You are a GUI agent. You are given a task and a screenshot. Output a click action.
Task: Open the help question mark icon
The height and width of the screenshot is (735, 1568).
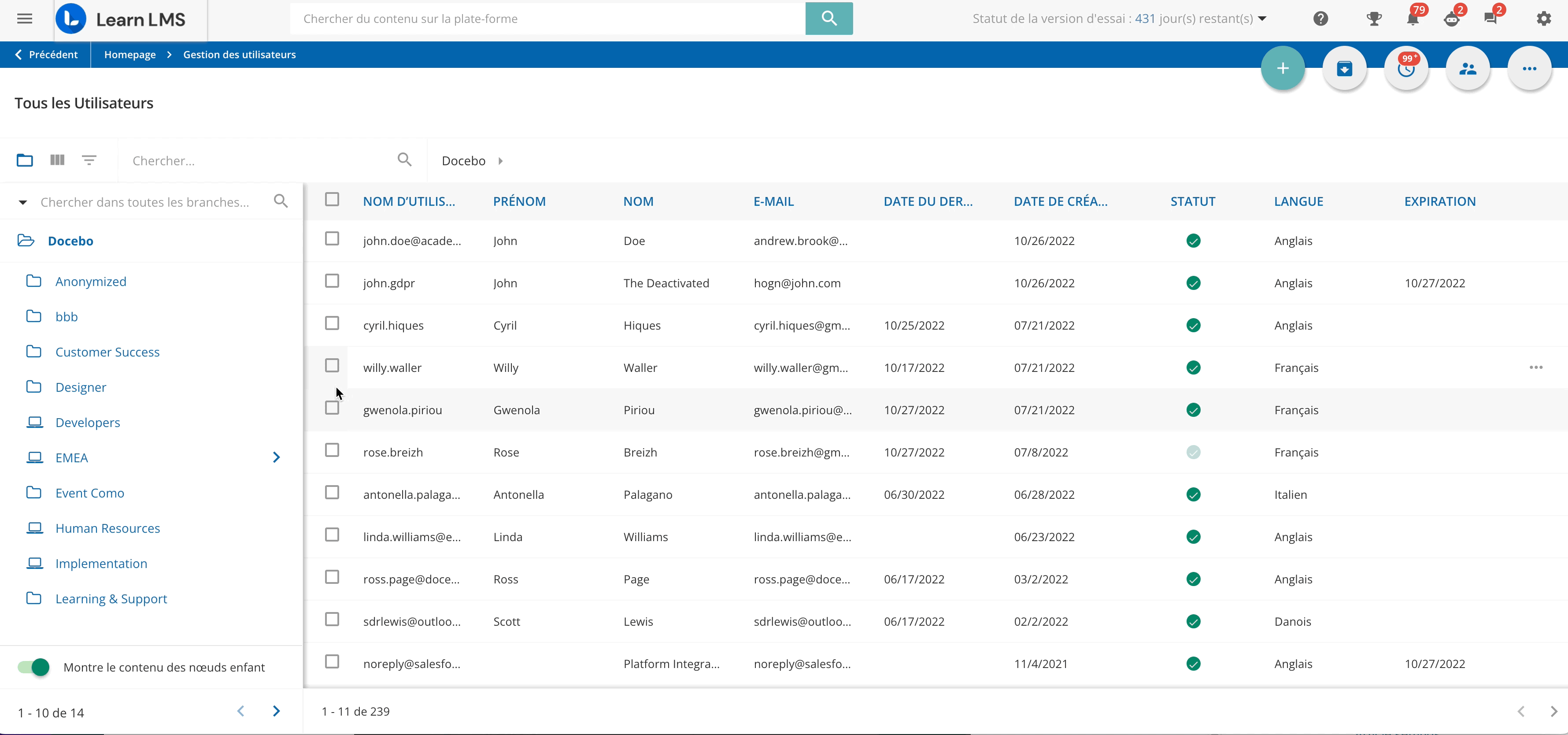1320,19
